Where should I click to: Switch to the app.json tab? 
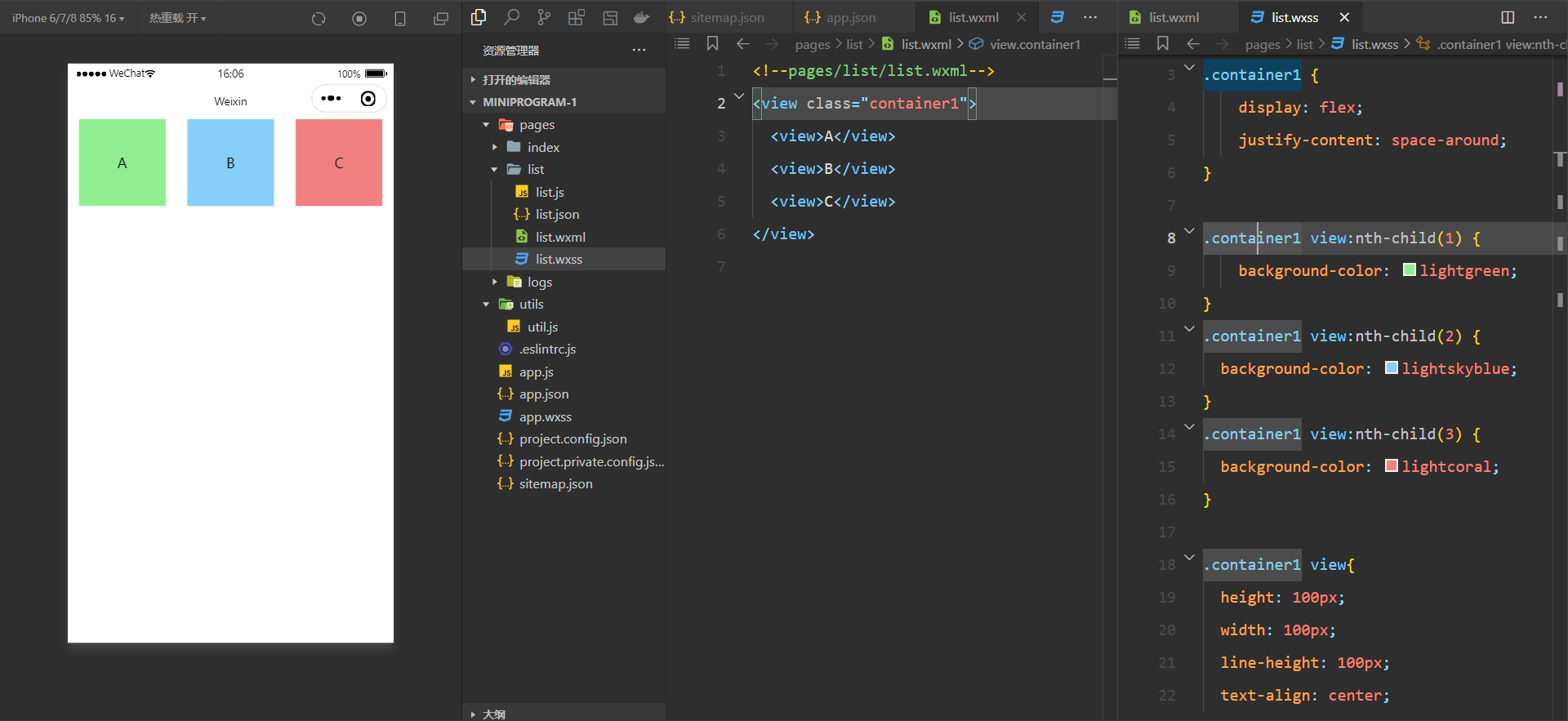click(850, 17)
